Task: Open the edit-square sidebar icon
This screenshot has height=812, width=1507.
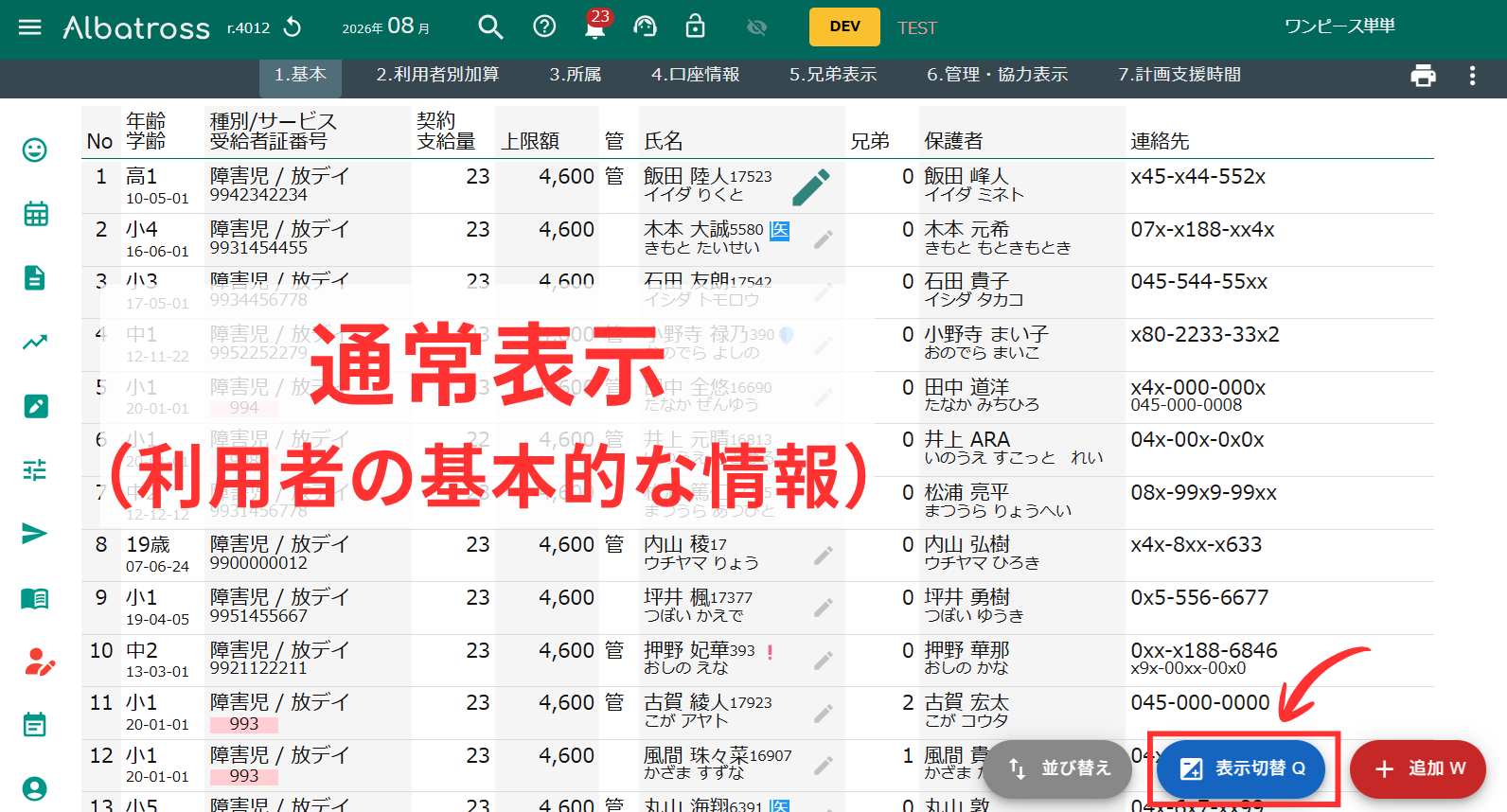Action: click(x=36, y=406)
